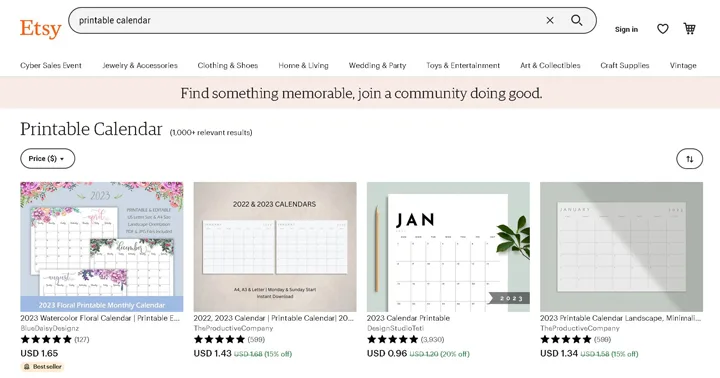Click the 'Find something memorable' banner
This screenshot has width=720, height=378.
pyautogui.click(x=360, y=93)
